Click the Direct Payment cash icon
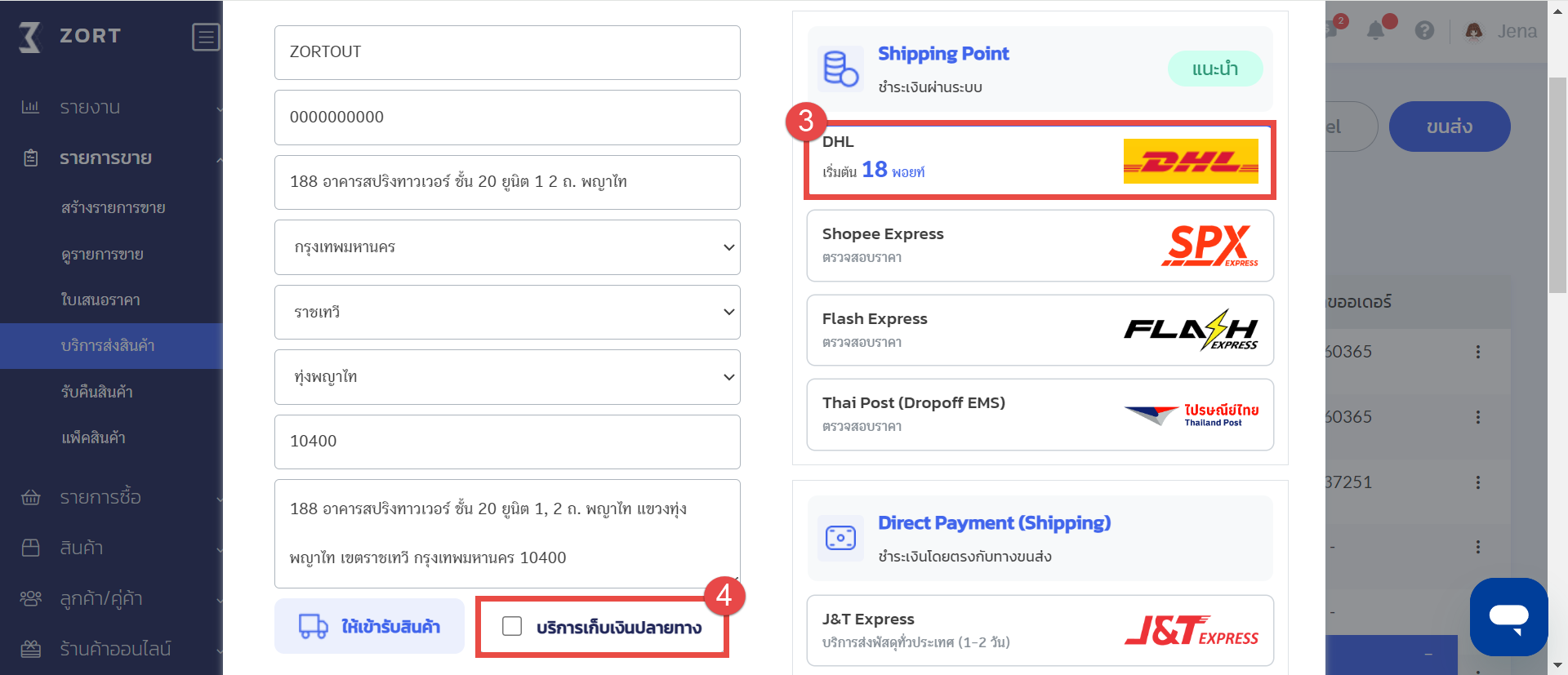The height and width of the screenshot is (675, 1568). [x=840, y=538]
